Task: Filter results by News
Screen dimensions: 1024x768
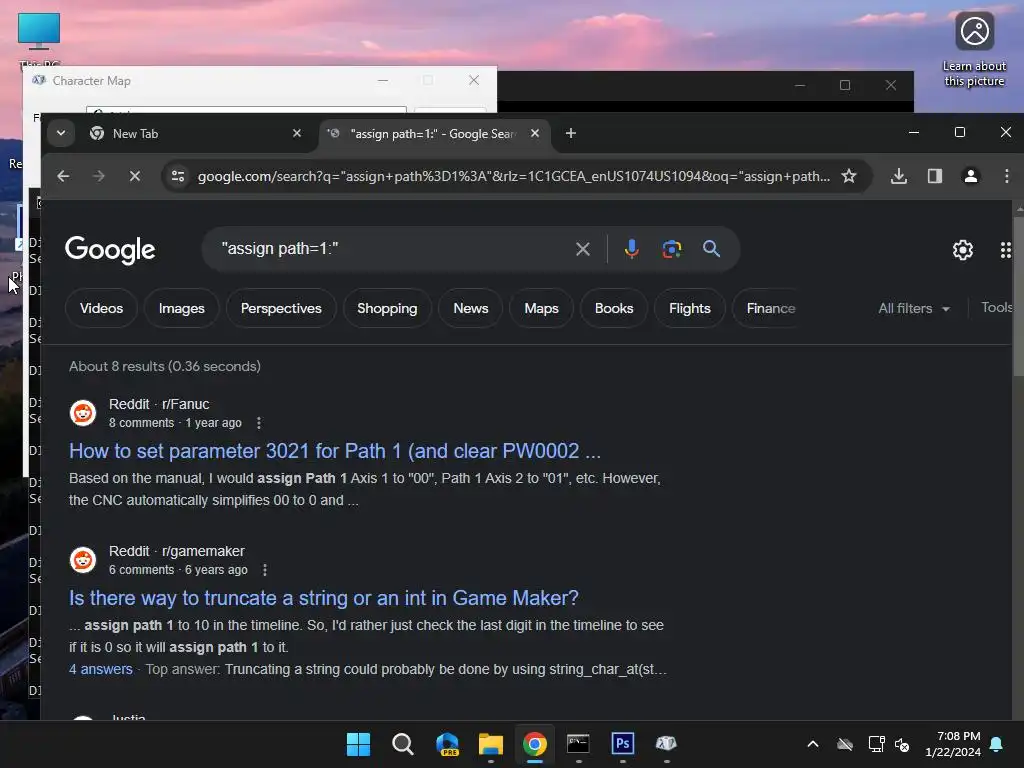Action: [x=471, y=308]
